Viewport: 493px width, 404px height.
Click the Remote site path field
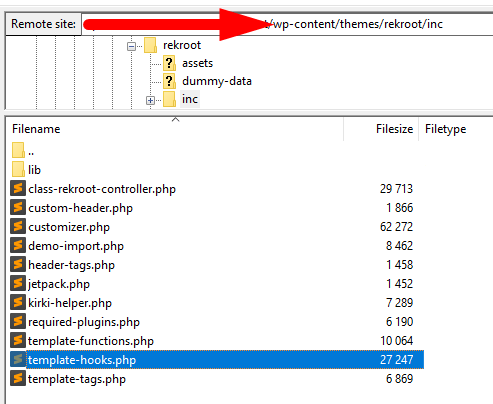pyautogui.click(x=287, y=24)
